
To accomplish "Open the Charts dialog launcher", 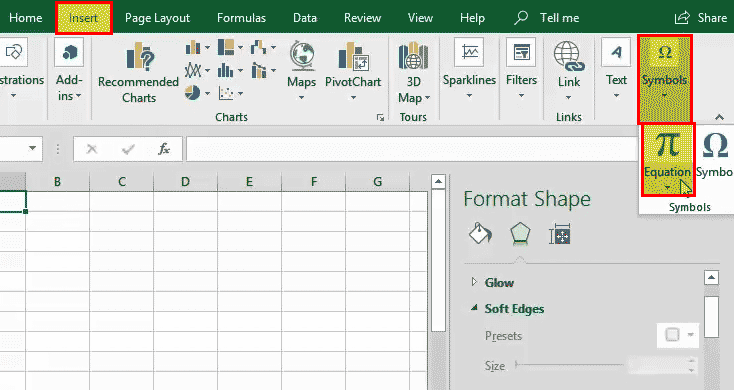I will click(x=380, y=118).
